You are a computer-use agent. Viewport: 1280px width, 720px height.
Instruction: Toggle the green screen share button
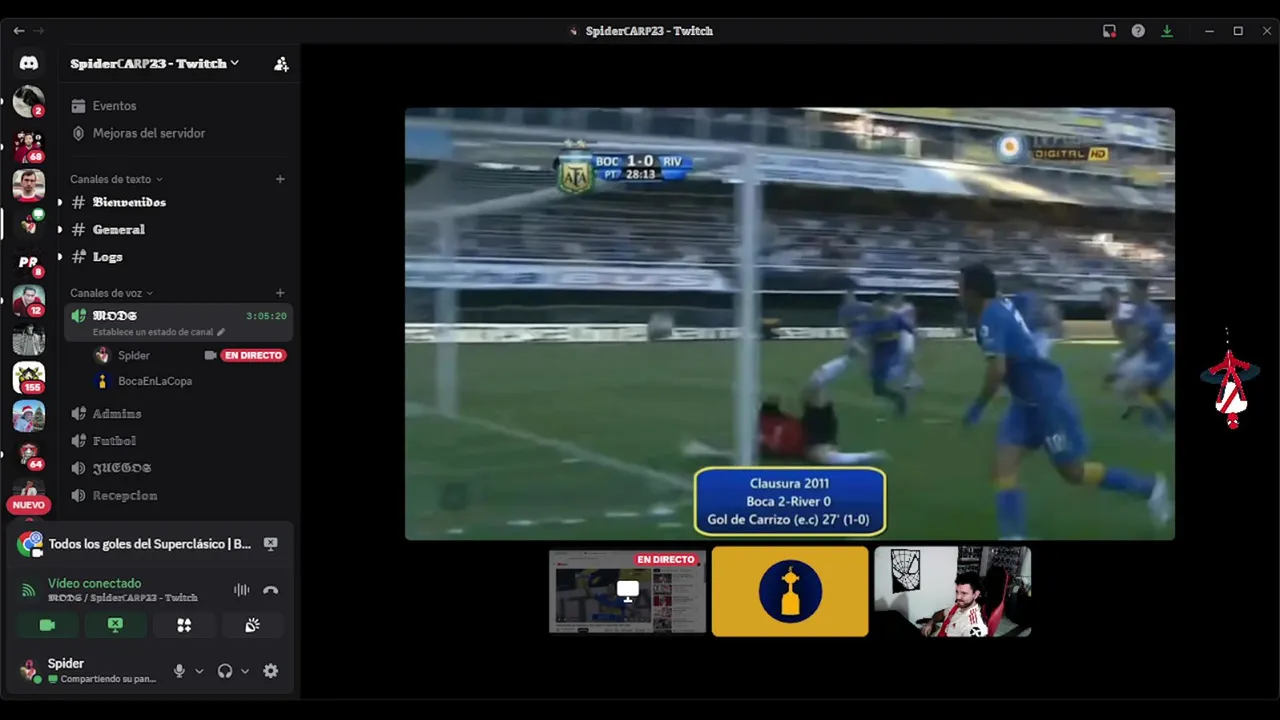click(x=115, y=625)
